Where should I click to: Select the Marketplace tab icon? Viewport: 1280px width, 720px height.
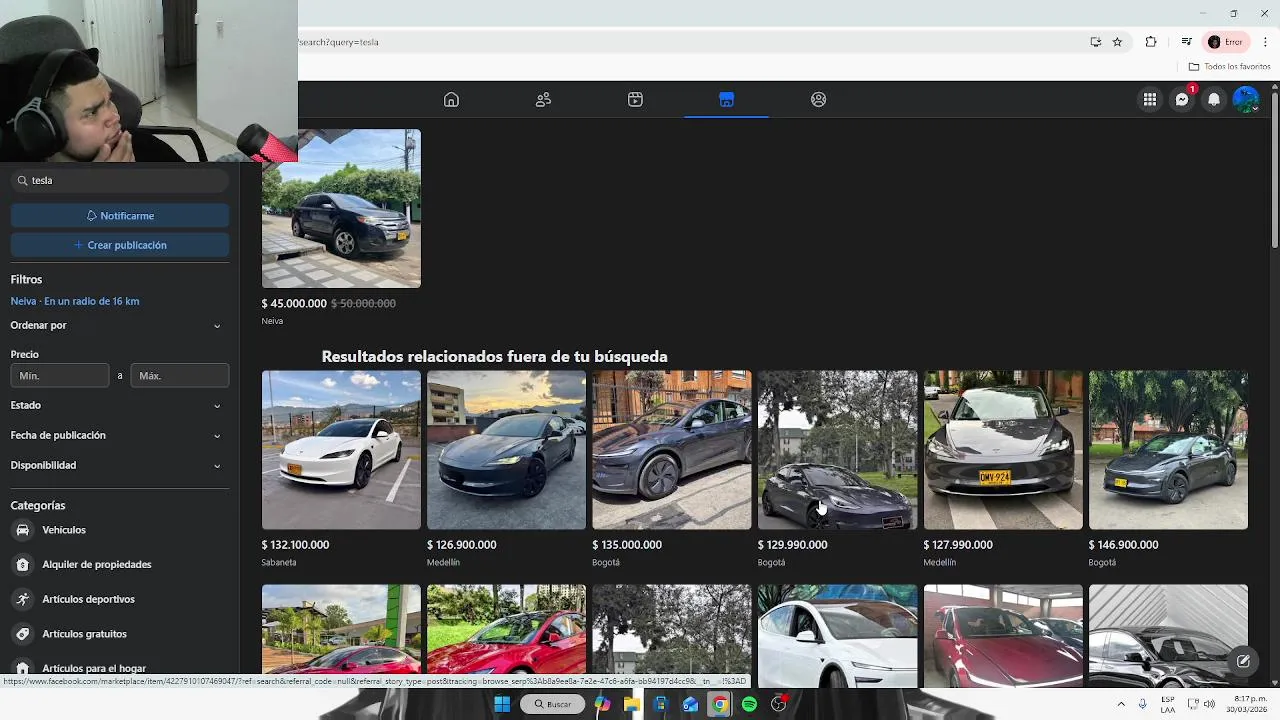coord(727,99)
